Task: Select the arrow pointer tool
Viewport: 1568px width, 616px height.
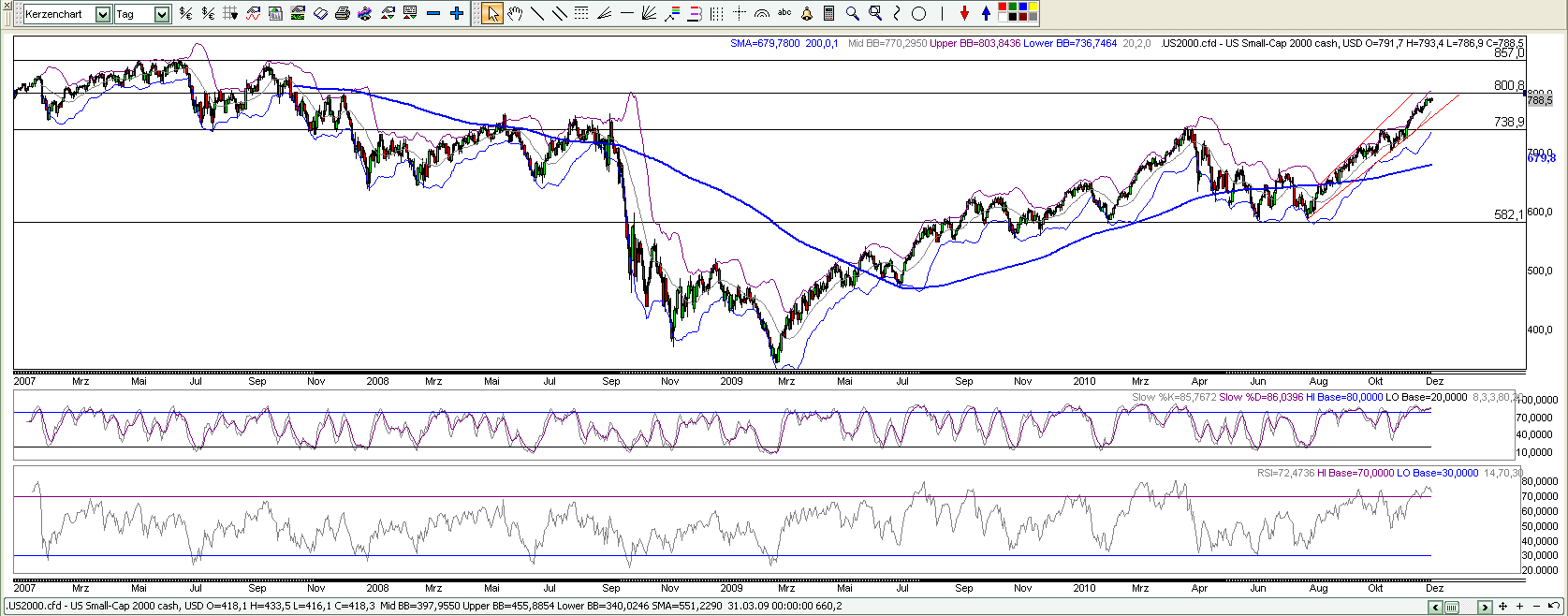Action: (x=492, y=13)
